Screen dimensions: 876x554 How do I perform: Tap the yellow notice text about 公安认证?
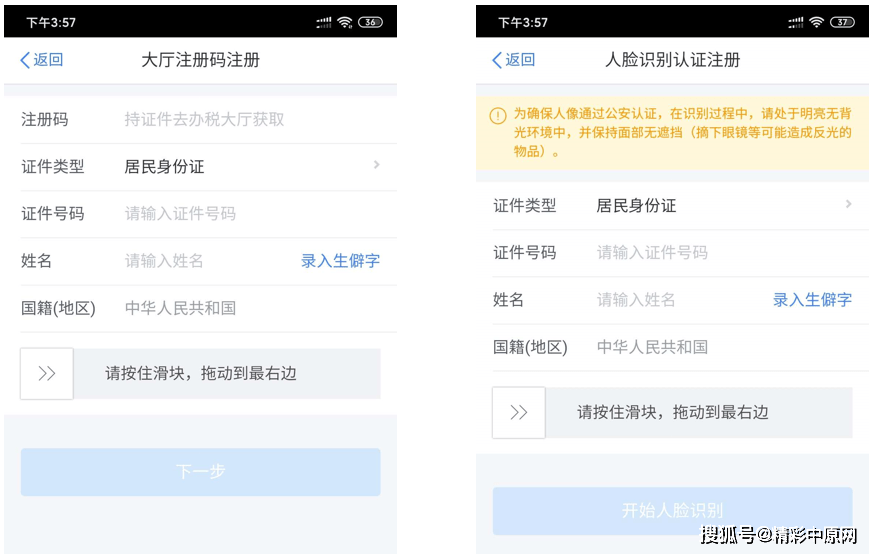(683, 132)
